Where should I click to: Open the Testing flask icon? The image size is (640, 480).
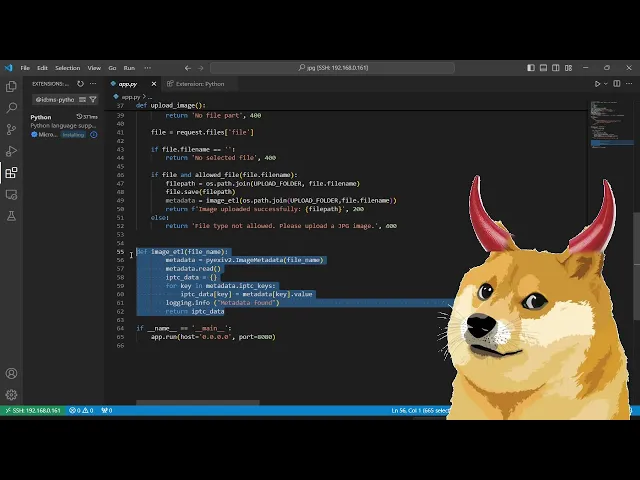click(x=11, y=216)
